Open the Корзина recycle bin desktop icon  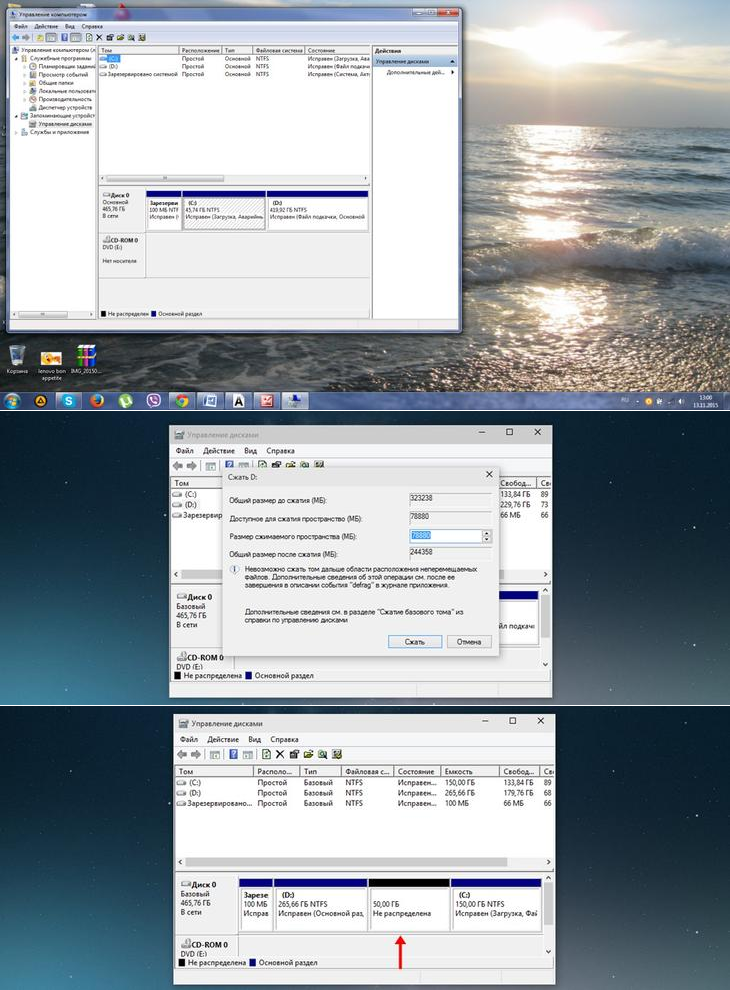17,357
